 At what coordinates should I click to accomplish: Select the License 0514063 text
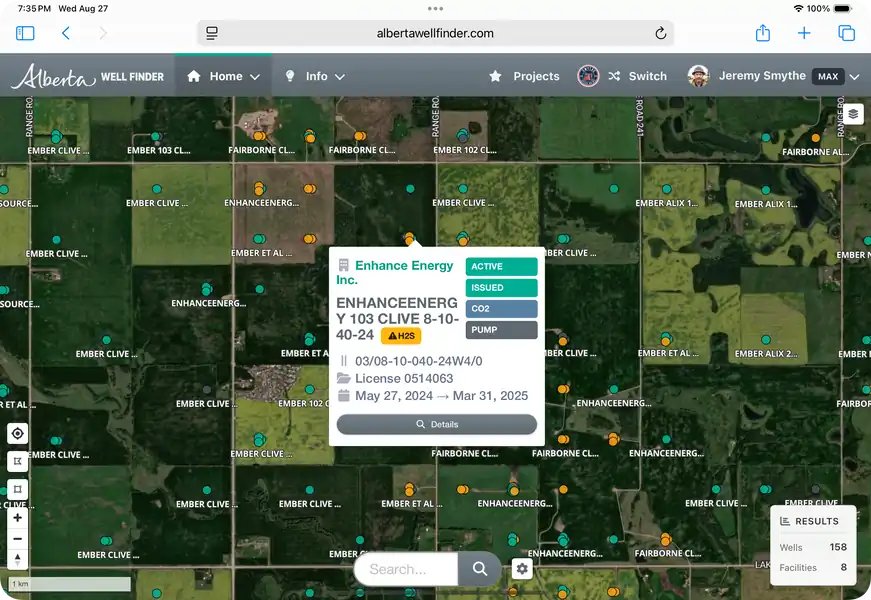pos(404,378)
